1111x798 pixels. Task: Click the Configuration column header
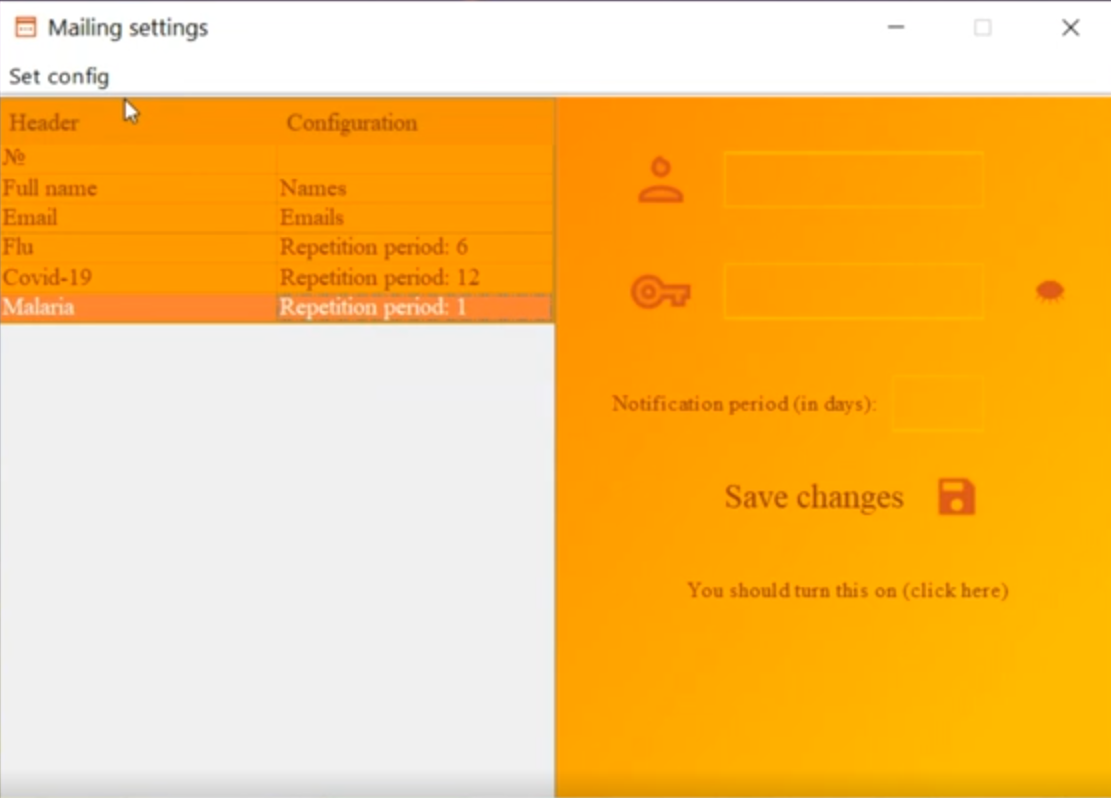pos(352,123)
